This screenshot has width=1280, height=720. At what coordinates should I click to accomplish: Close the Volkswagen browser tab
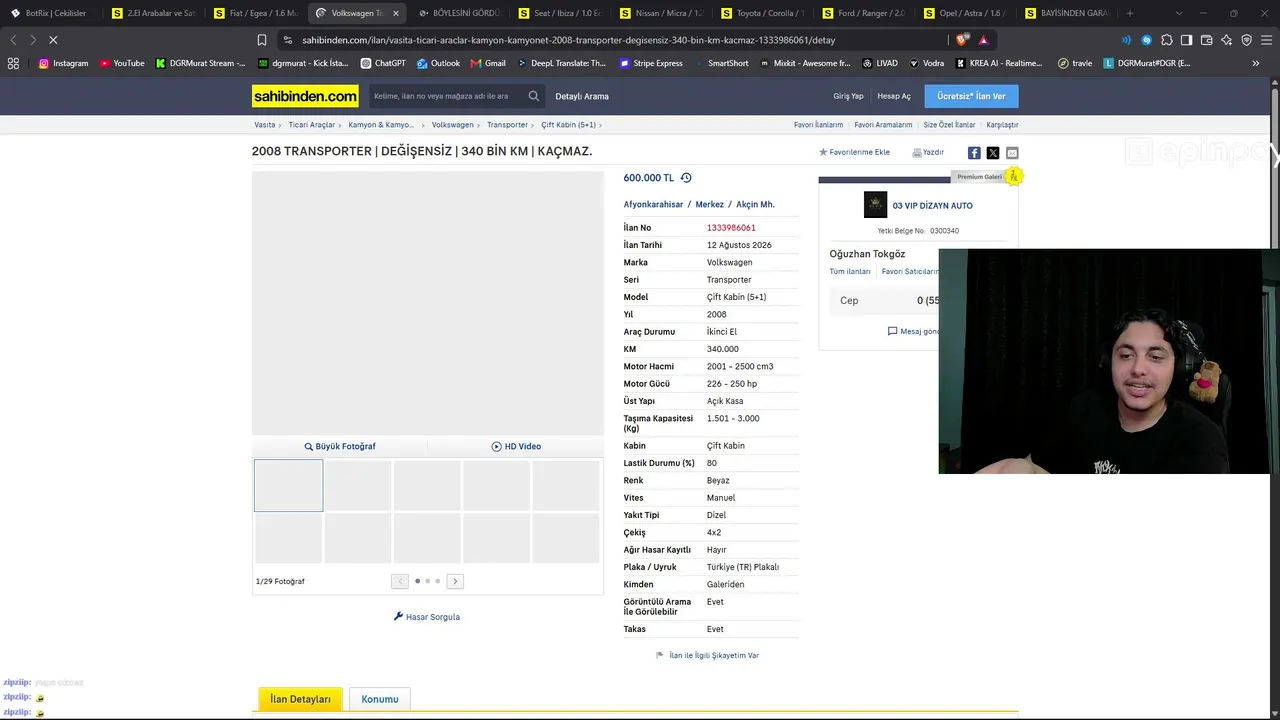pos(396,13)
